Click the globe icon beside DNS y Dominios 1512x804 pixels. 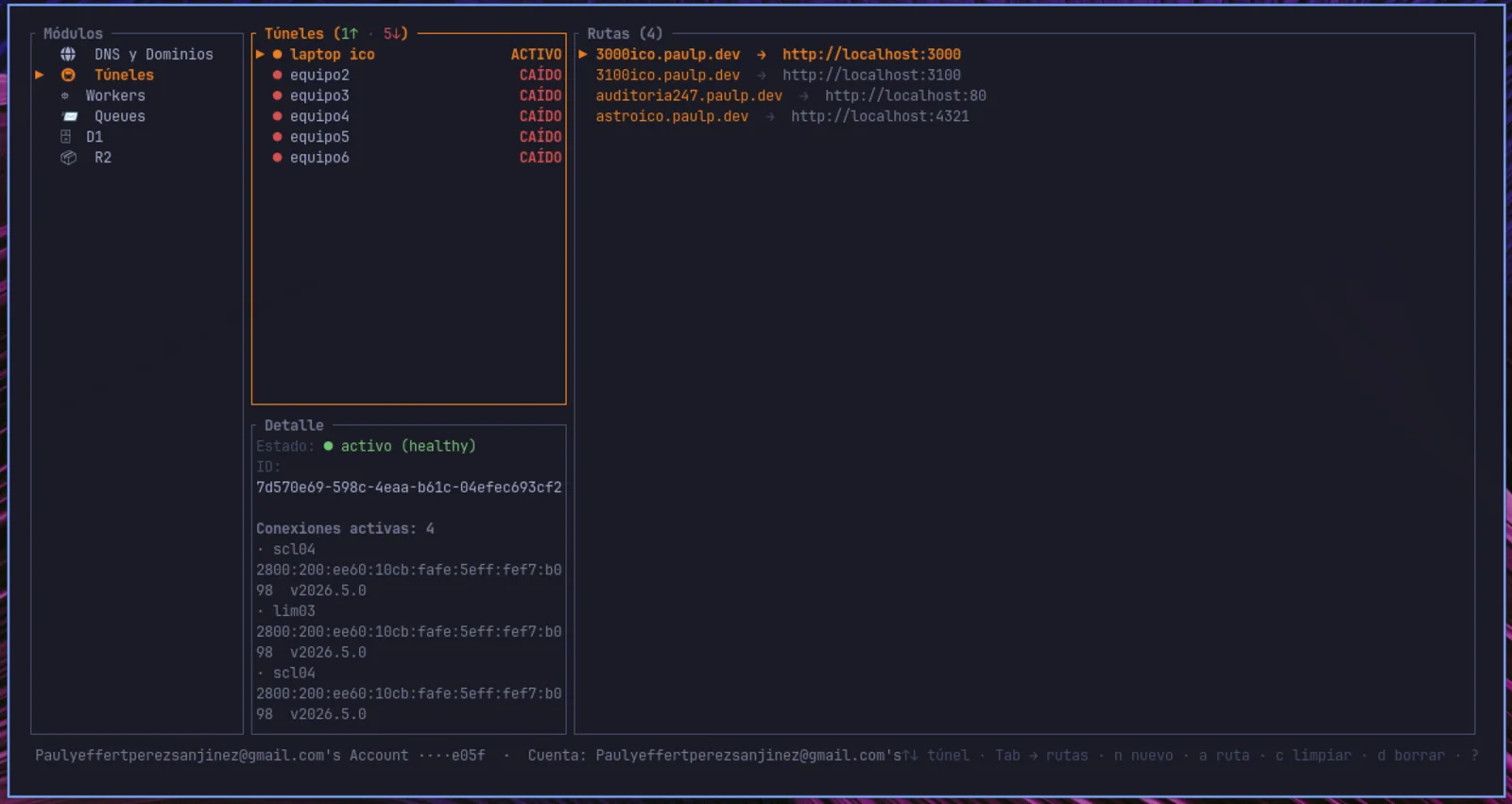pos(68,55)
